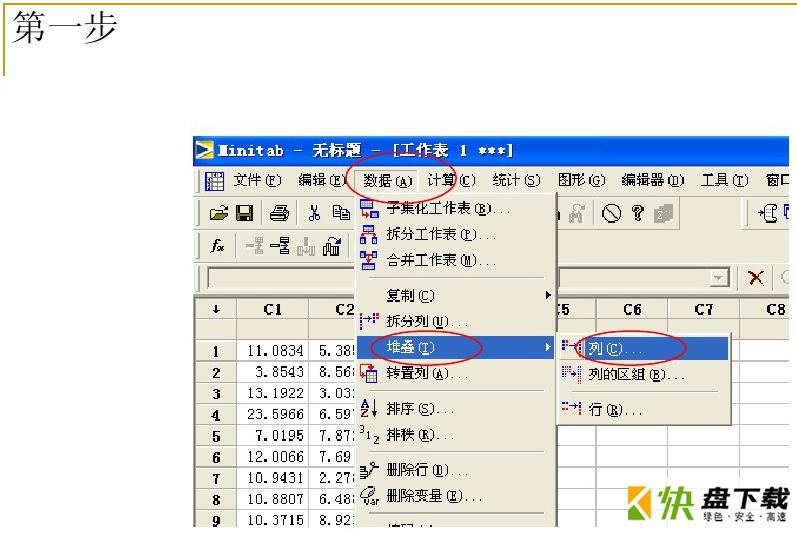Click the 拆分列 menu icon
The width and height of the screenshot is (797, 534).
[369, 321]
